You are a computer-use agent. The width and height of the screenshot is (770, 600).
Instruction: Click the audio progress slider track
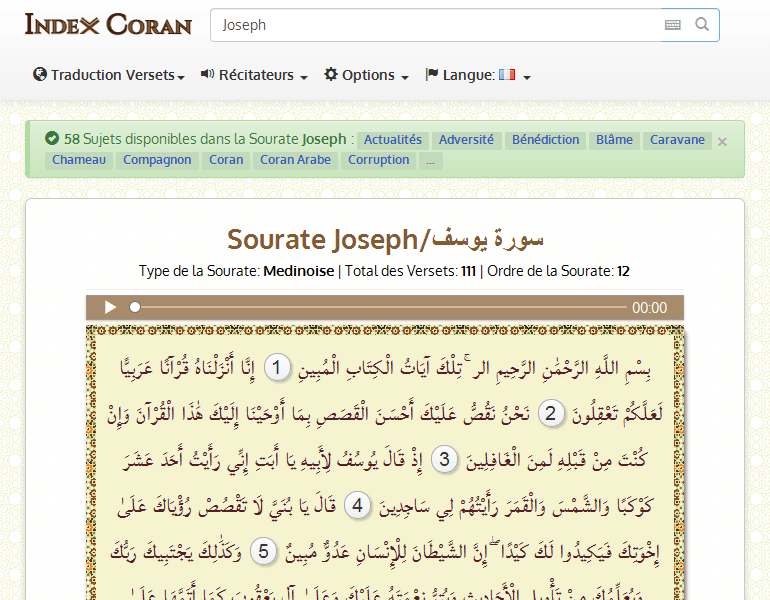380,308
